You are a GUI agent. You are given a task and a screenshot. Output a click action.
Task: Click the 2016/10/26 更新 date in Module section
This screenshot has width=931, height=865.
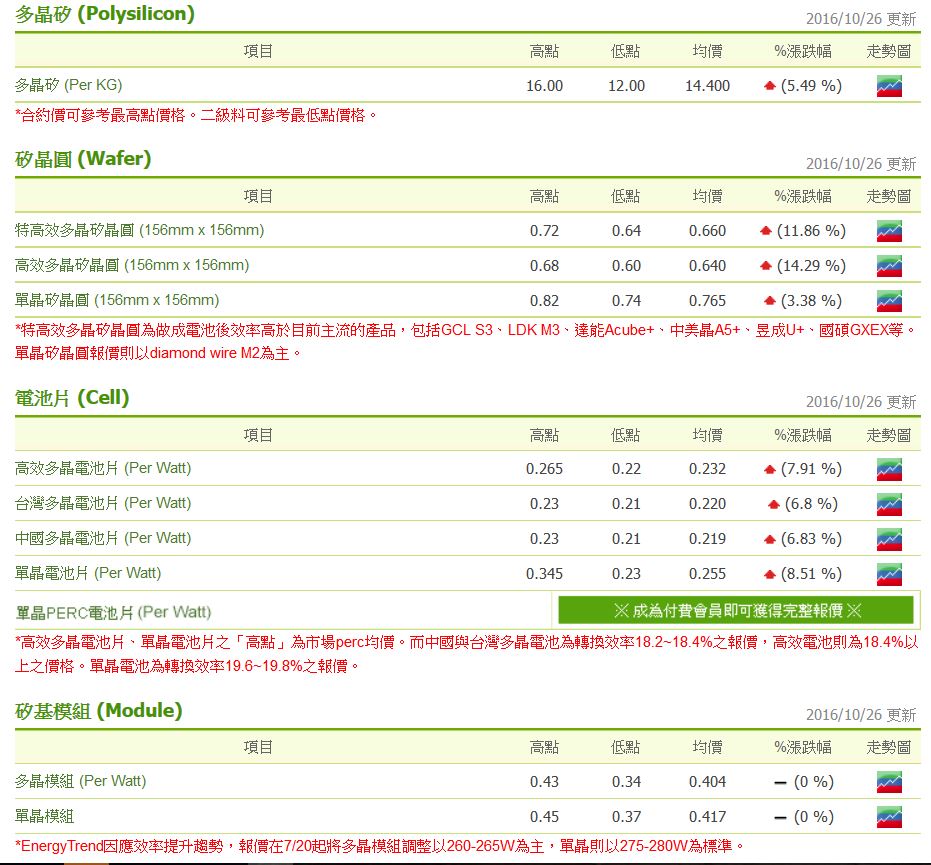(x=861, y=715)
